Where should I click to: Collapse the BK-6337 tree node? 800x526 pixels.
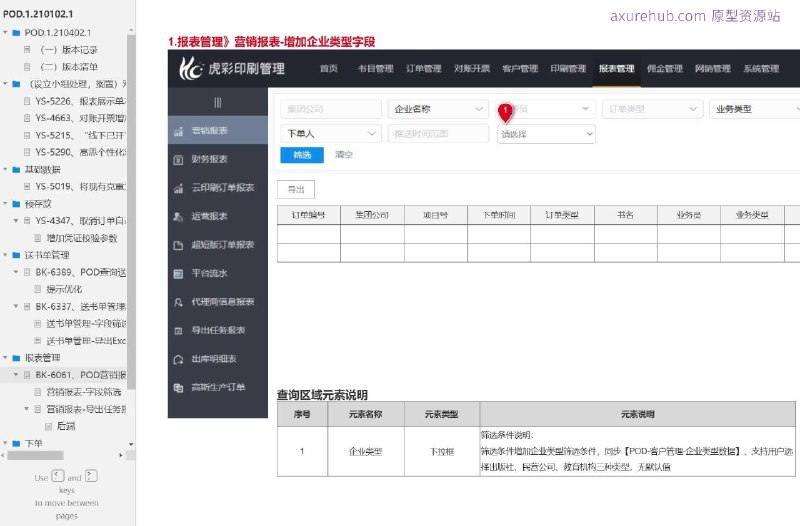point(16,307)
